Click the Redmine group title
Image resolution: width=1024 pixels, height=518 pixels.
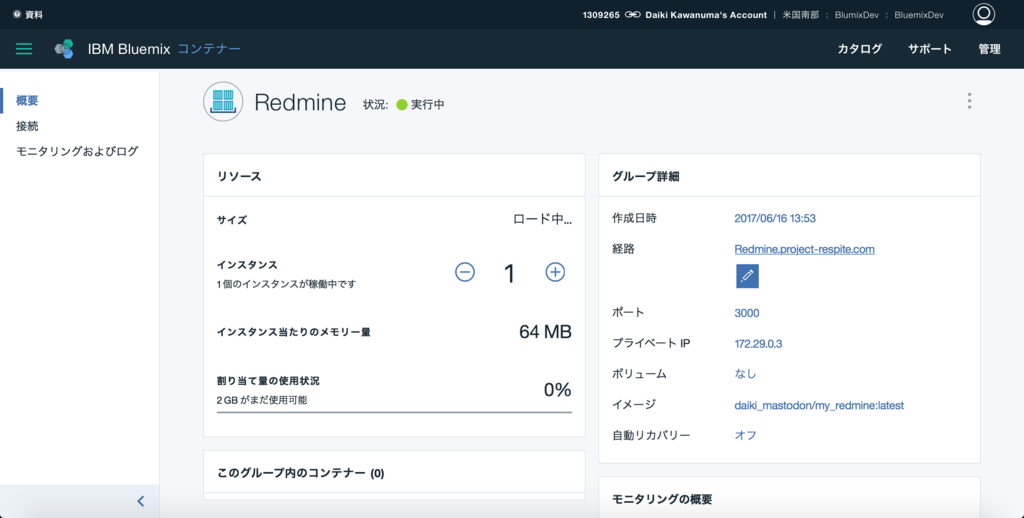tap(300, 103)
